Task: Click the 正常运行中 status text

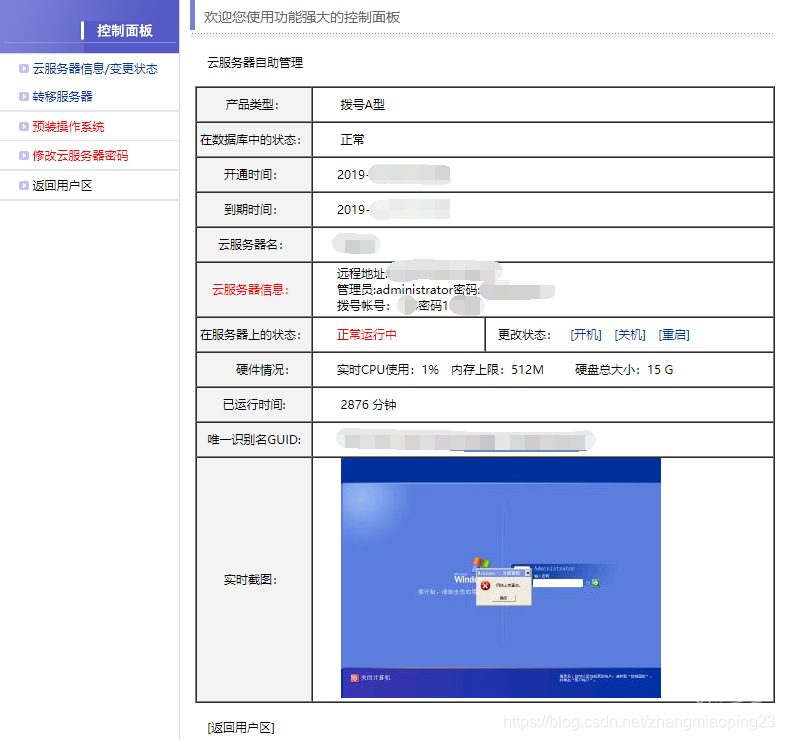Action: [367, 334]
